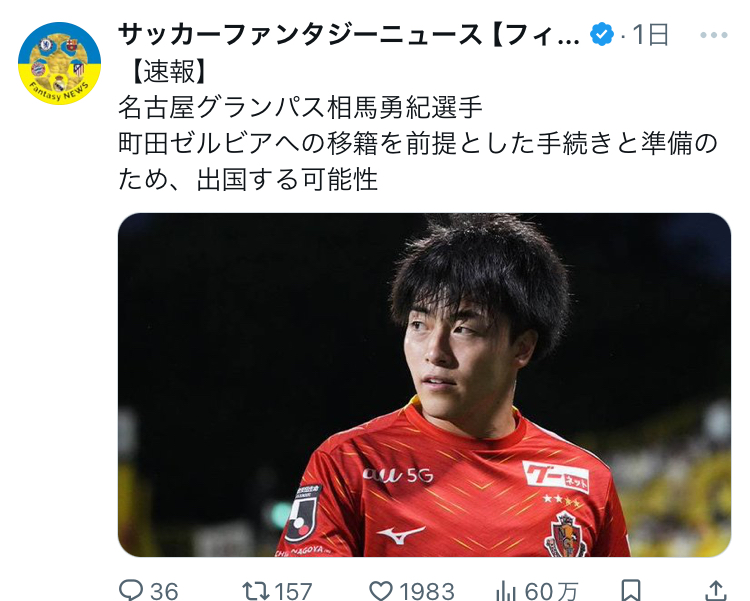Click the 1983 likes count
Screen dimensions: 750x601
point(427,591)
